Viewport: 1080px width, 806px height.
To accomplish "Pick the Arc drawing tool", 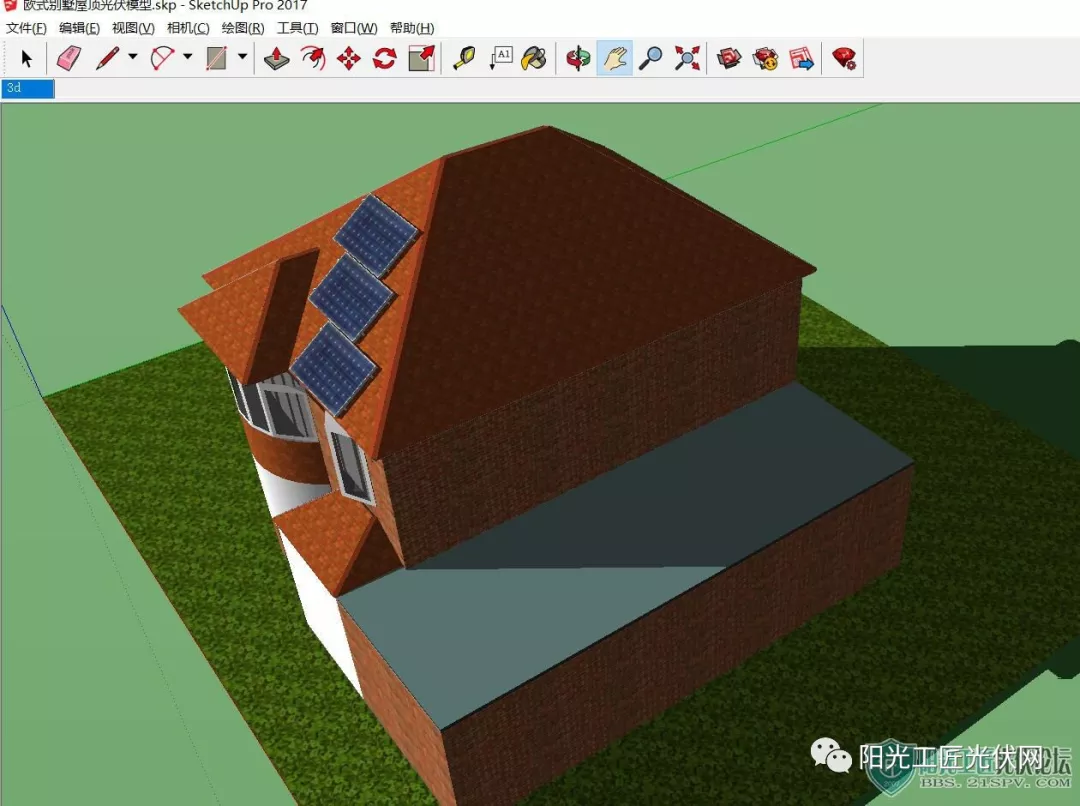I will click(x=163, y=59).
